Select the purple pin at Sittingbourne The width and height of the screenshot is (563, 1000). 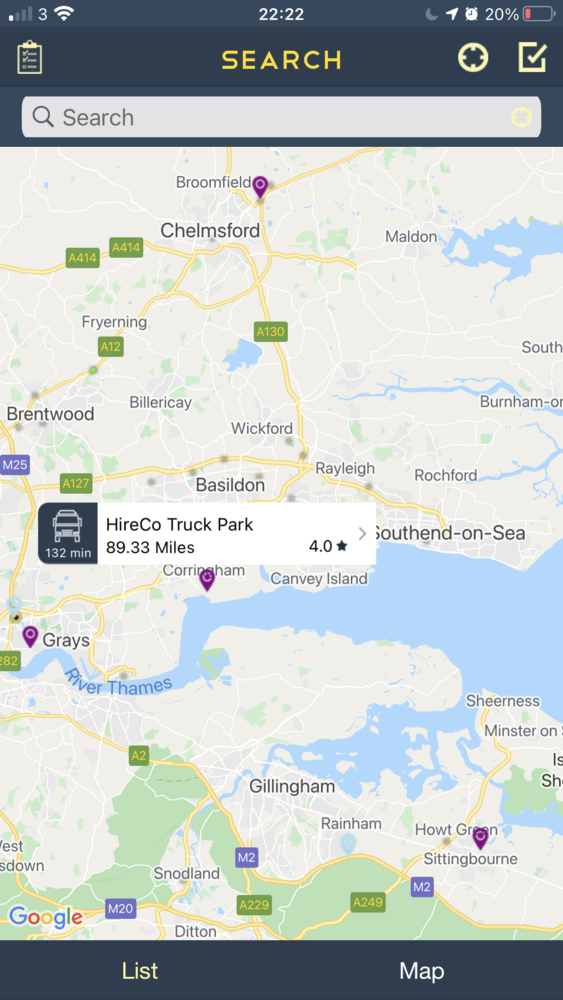(x=480, y=839)
